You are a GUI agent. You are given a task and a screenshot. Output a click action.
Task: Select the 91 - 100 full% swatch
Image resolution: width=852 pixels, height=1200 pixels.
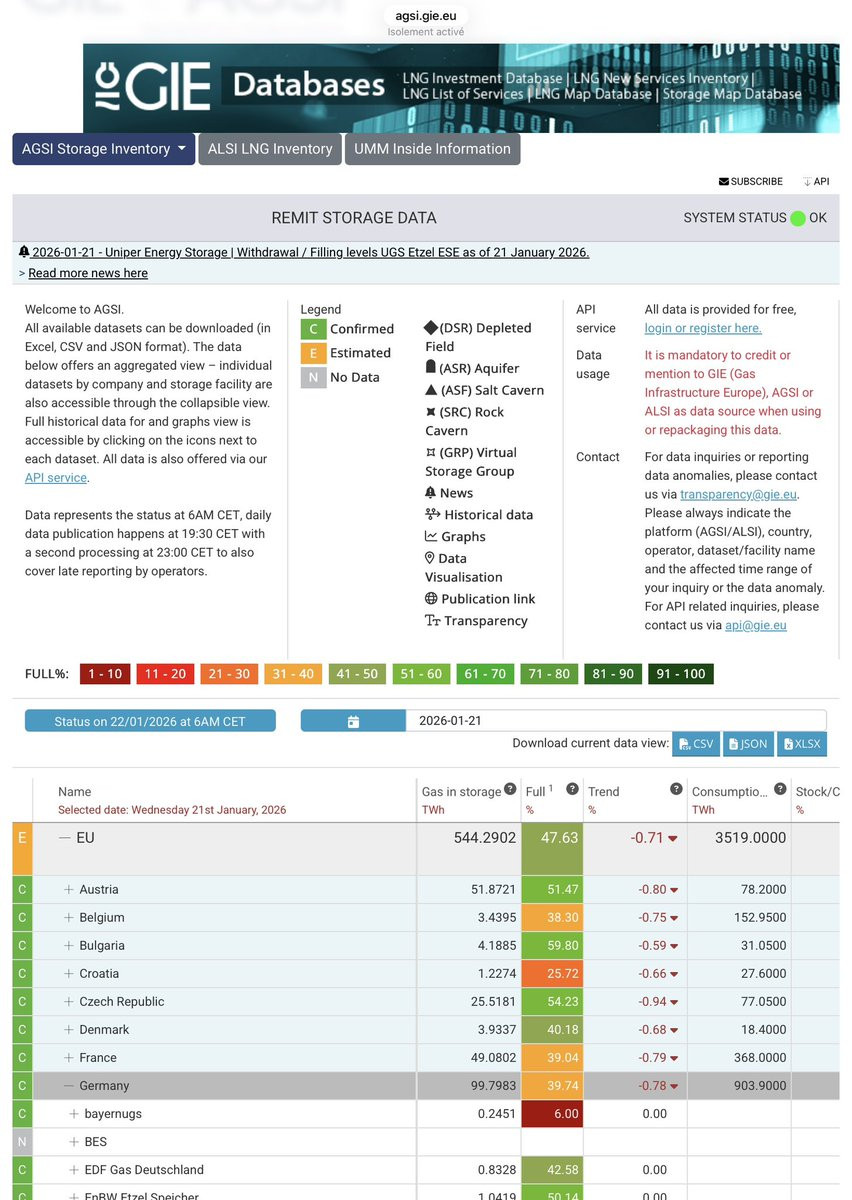681,674
